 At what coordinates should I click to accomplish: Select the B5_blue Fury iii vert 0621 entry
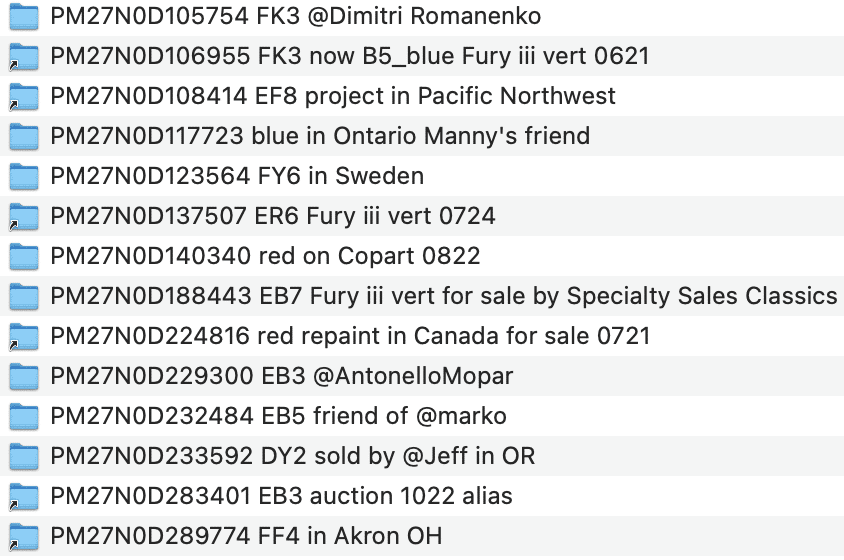pos(349,56)
